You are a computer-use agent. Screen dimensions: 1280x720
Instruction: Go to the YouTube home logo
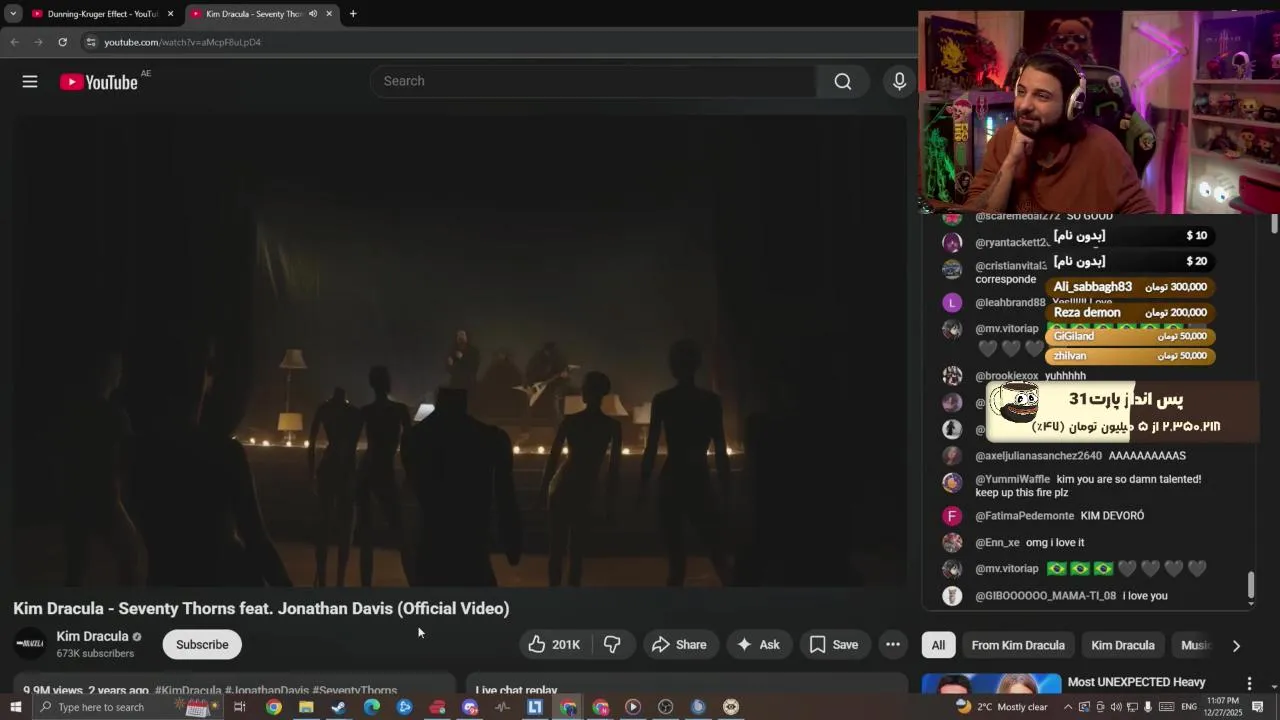point(98,82)
